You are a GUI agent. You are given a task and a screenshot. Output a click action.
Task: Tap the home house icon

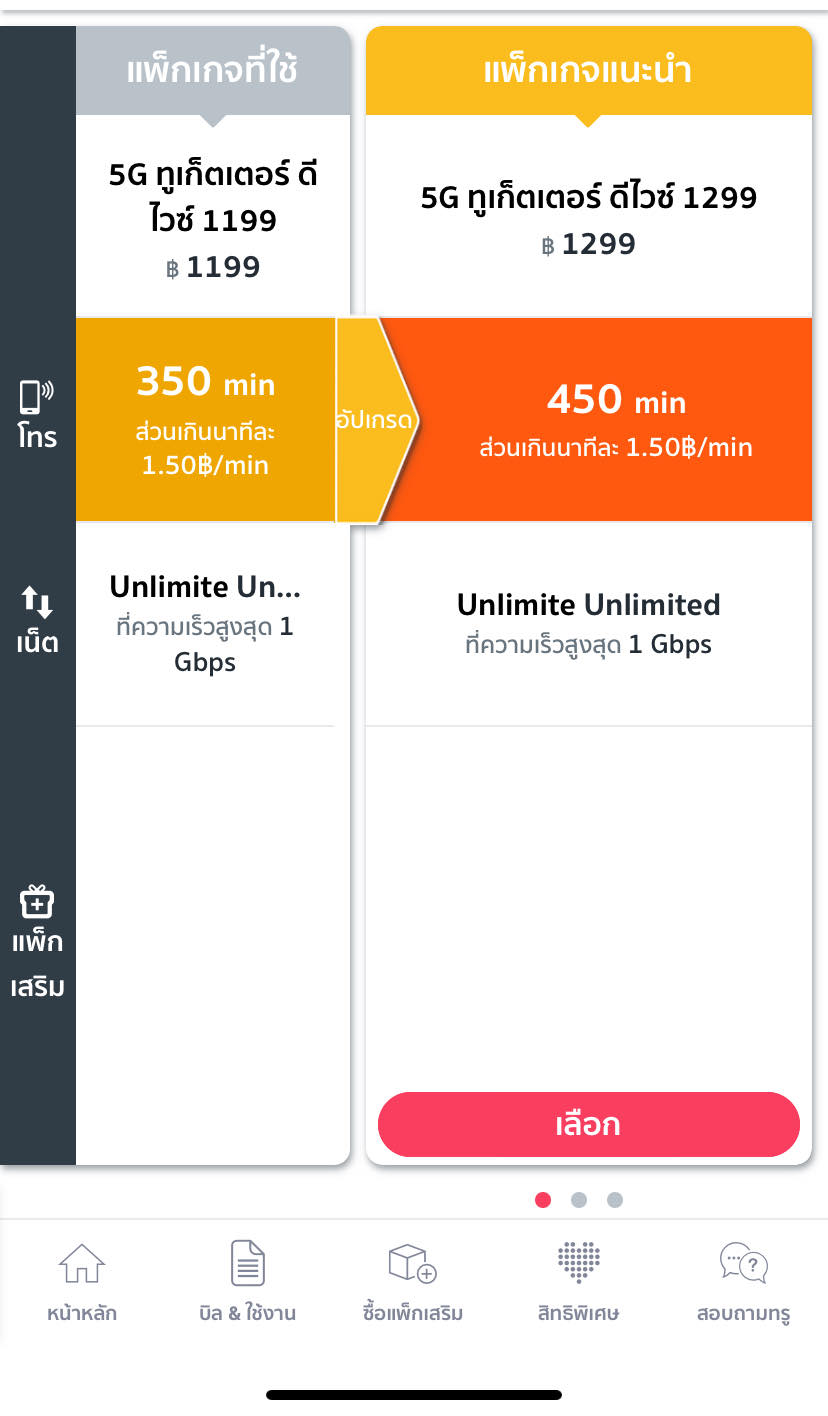(x=82, y=1264)
